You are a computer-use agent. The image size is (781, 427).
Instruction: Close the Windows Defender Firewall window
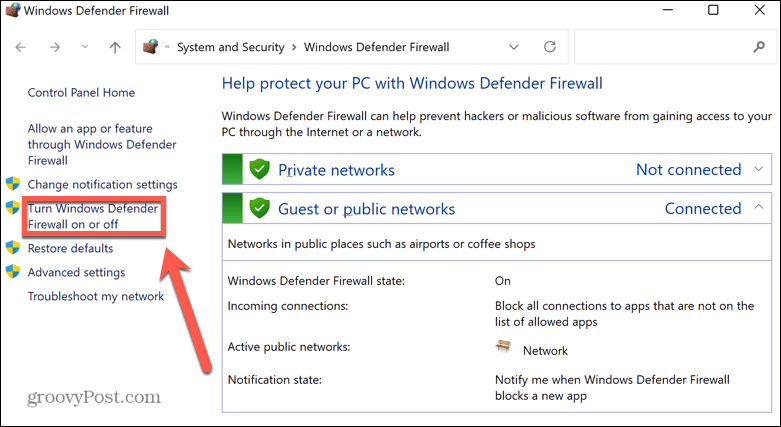(760, 10)
